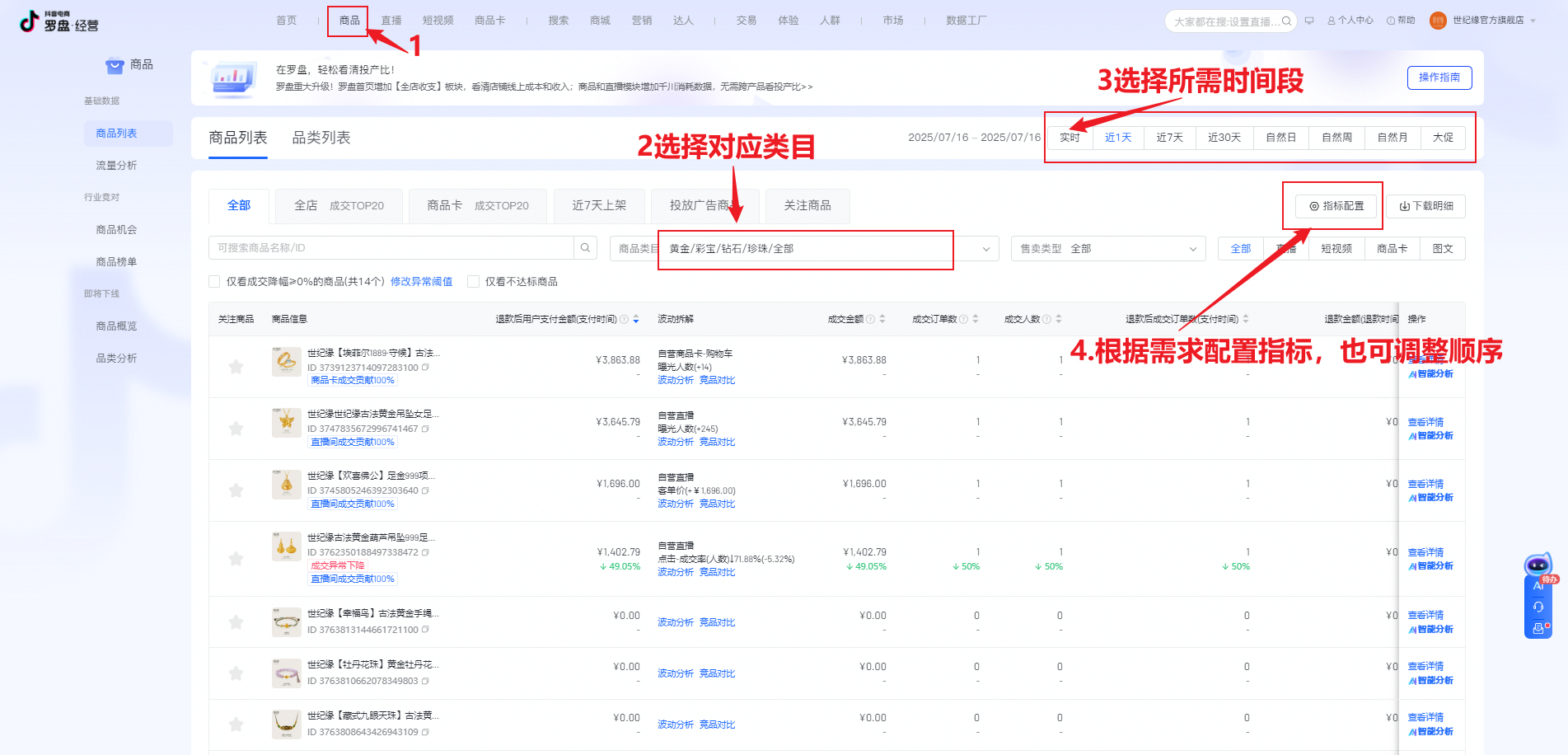Viewport: 1568px width, 755px height.
Task: Expand the 商品类目 category dropdown
Action: [985, 249]
